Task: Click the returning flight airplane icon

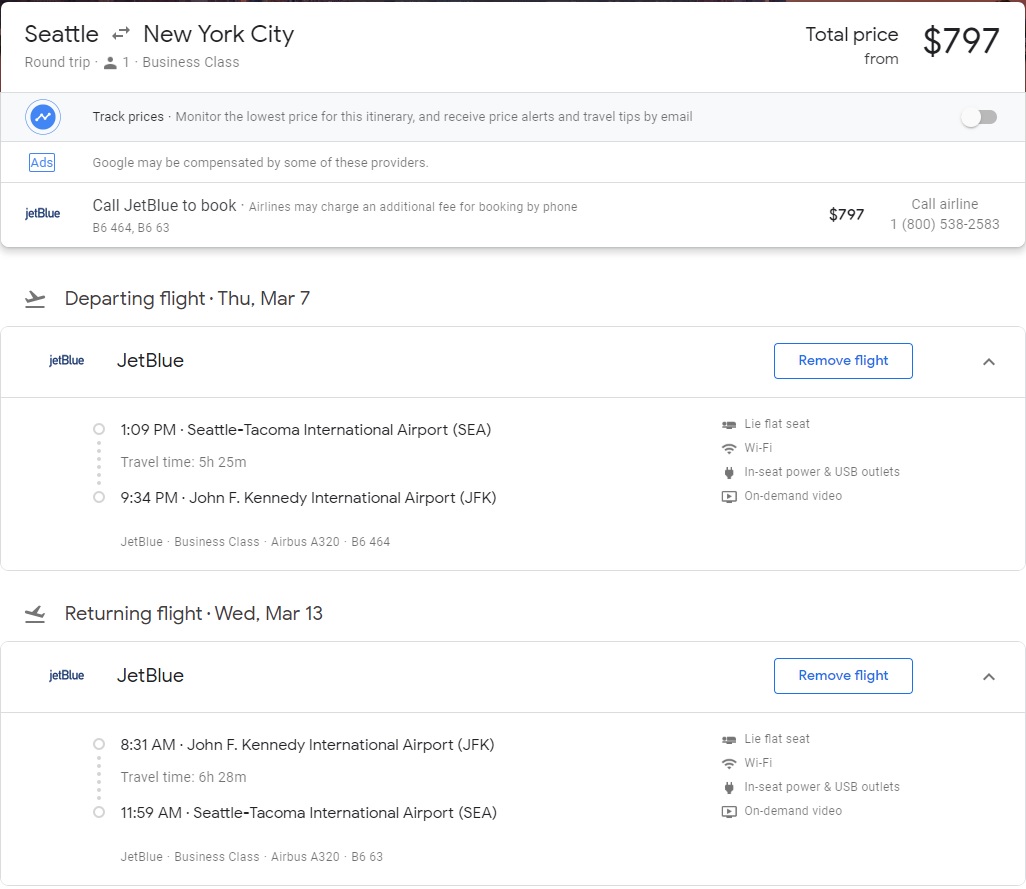Action: pyautogui.click(x=36, y=614)
